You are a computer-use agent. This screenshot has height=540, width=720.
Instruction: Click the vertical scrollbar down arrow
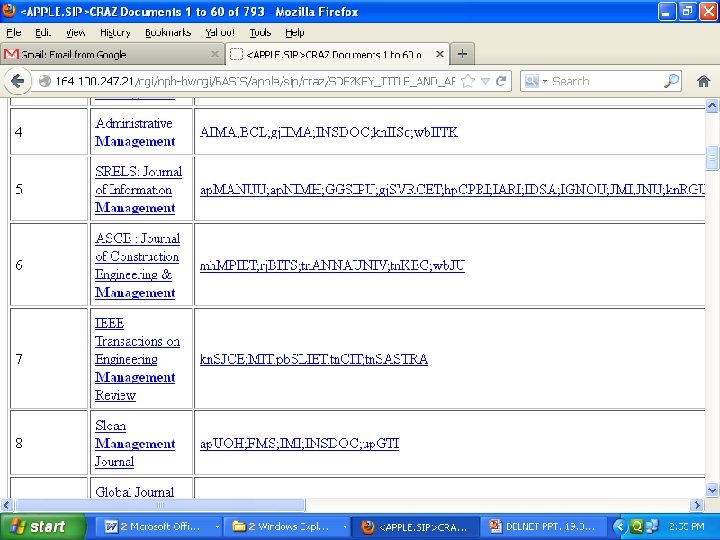click(x=712, y=490)
